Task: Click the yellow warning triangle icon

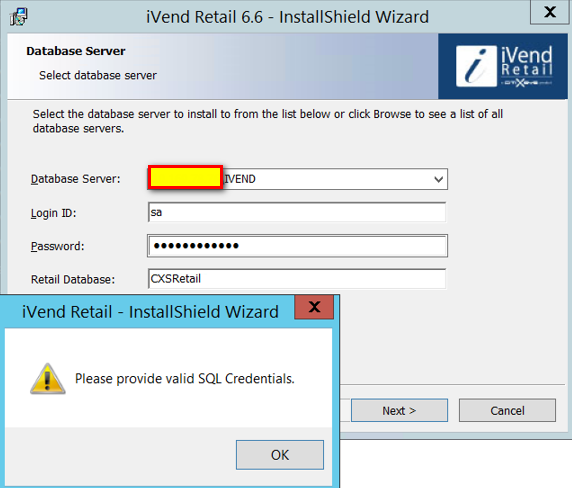Action: coord(47,379)
